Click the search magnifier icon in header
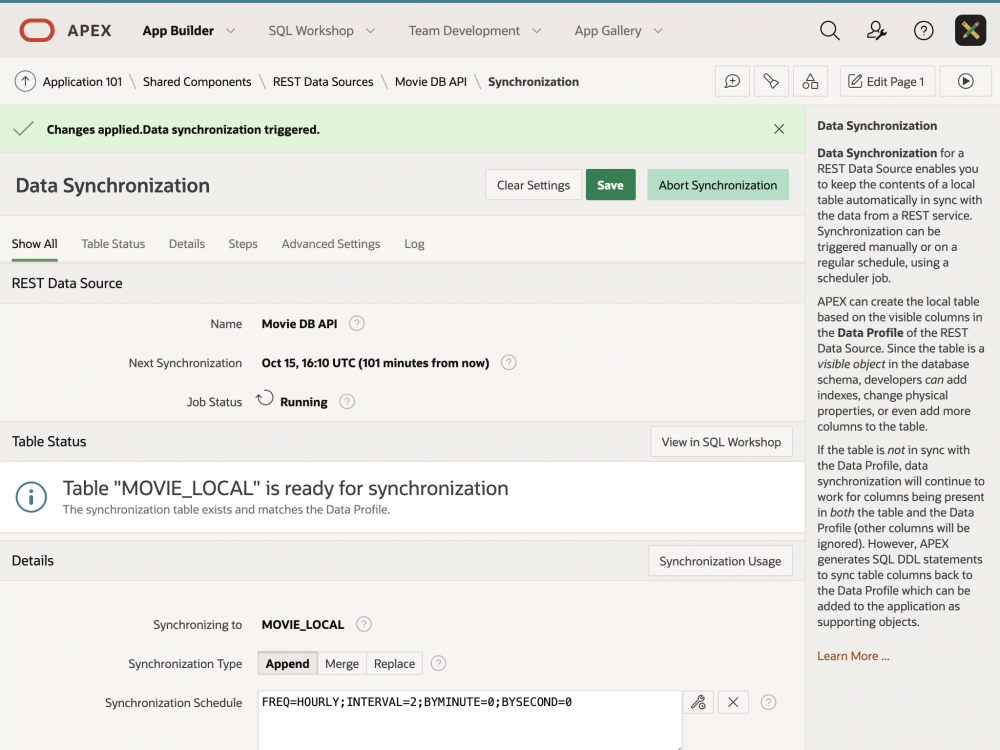 click(829, 31)
